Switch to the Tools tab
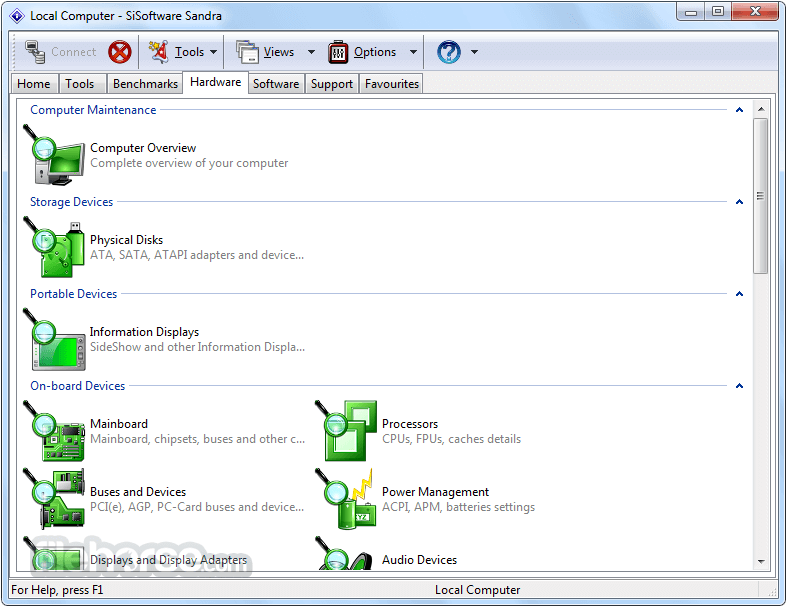The image size is (788, 608). (x=80, y=84)
